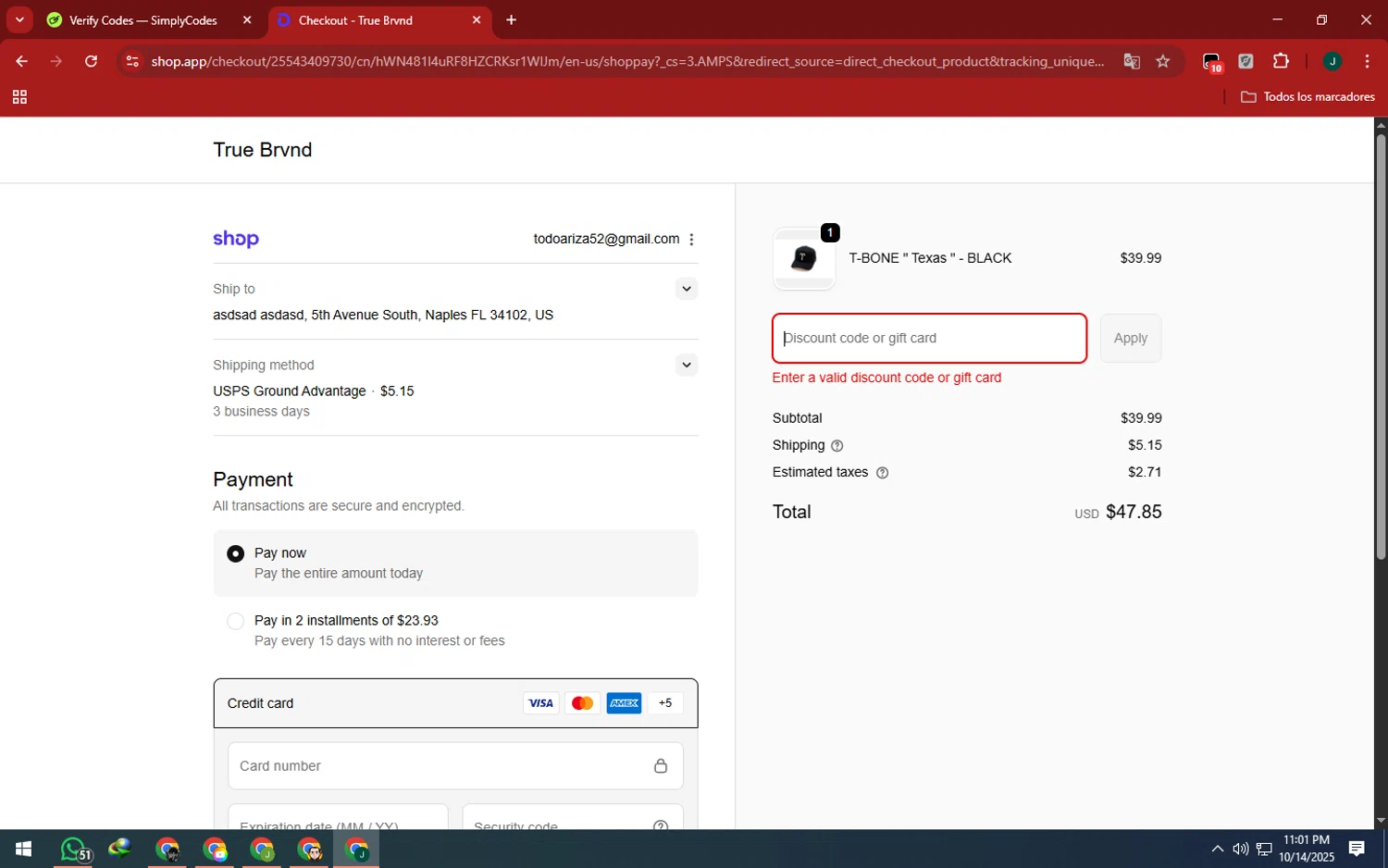
Task: Open the Chrome profile avatar J
Action: pos(1332,61)
